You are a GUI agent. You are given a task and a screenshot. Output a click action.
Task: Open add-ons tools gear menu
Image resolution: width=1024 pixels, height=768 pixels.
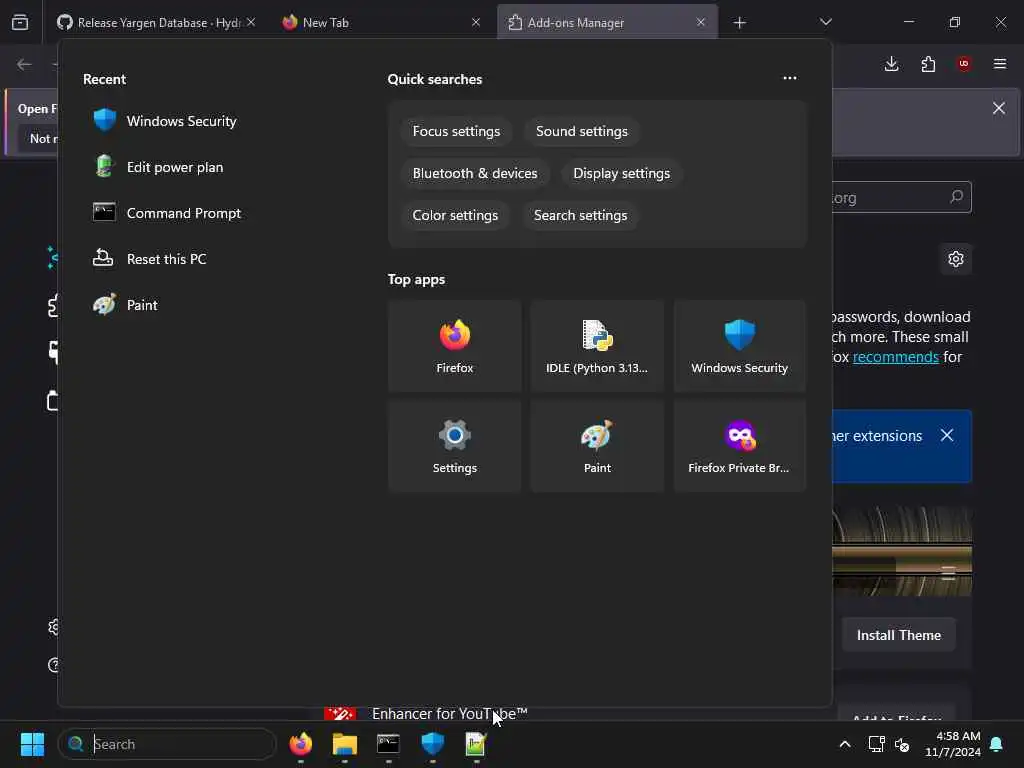tap(955, 259)
